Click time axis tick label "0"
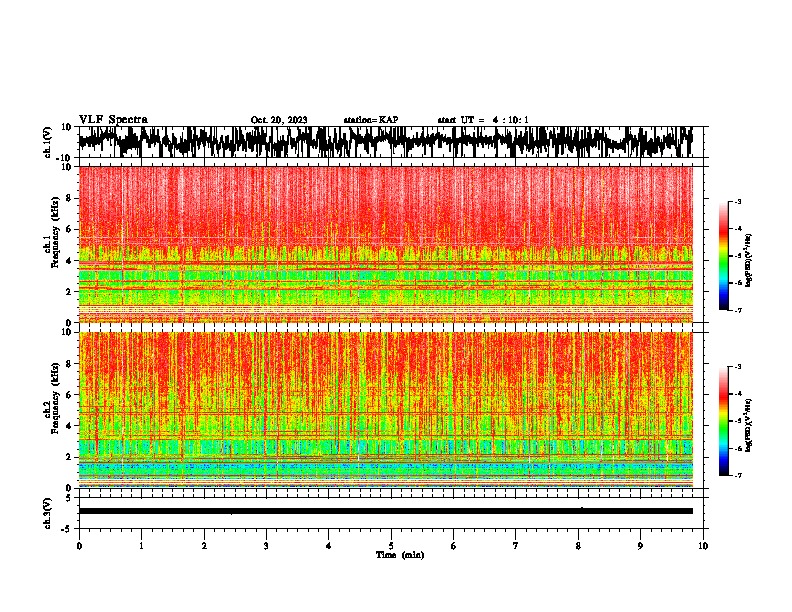792x612 pixels. (79, 546)
